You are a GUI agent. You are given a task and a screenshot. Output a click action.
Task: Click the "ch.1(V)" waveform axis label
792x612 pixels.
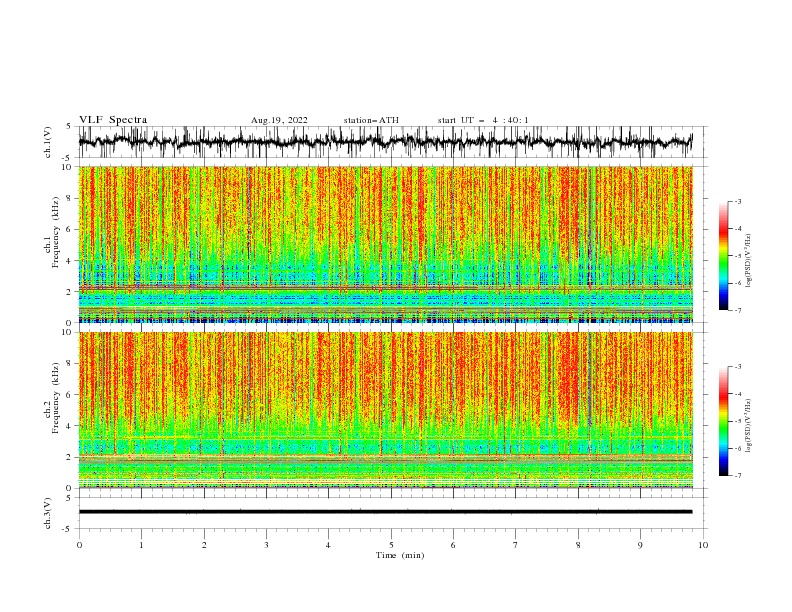(48, 142)
